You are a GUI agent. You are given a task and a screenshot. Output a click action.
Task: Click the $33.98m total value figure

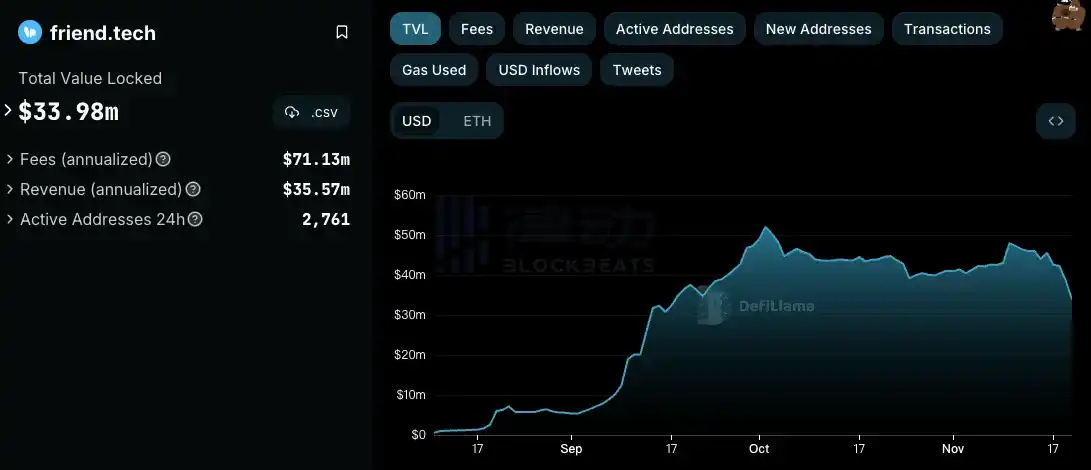click(x=68, y=112)
